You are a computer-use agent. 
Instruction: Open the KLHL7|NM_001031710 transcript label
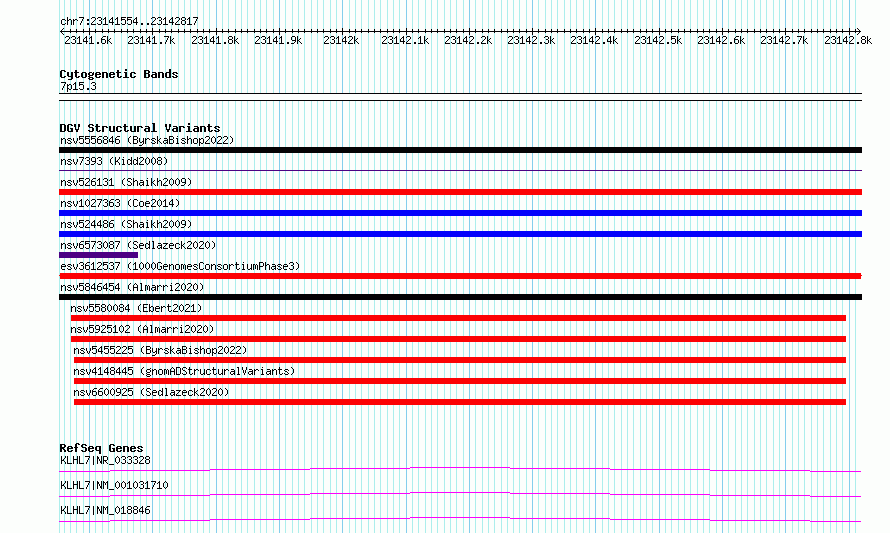tap(114, 485)
